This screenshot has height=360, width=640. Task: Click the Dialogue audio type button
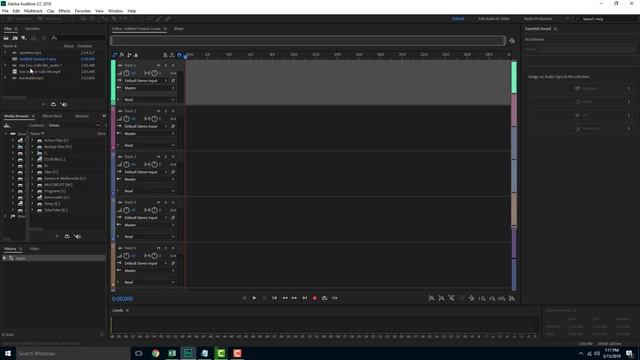(x=580, y=89)
